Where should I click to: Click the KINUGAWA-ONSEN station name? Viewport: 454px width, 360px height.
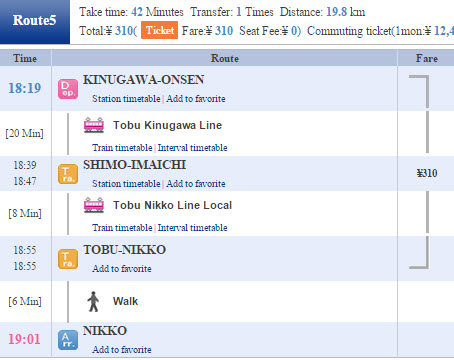click(x=144, y=80)
